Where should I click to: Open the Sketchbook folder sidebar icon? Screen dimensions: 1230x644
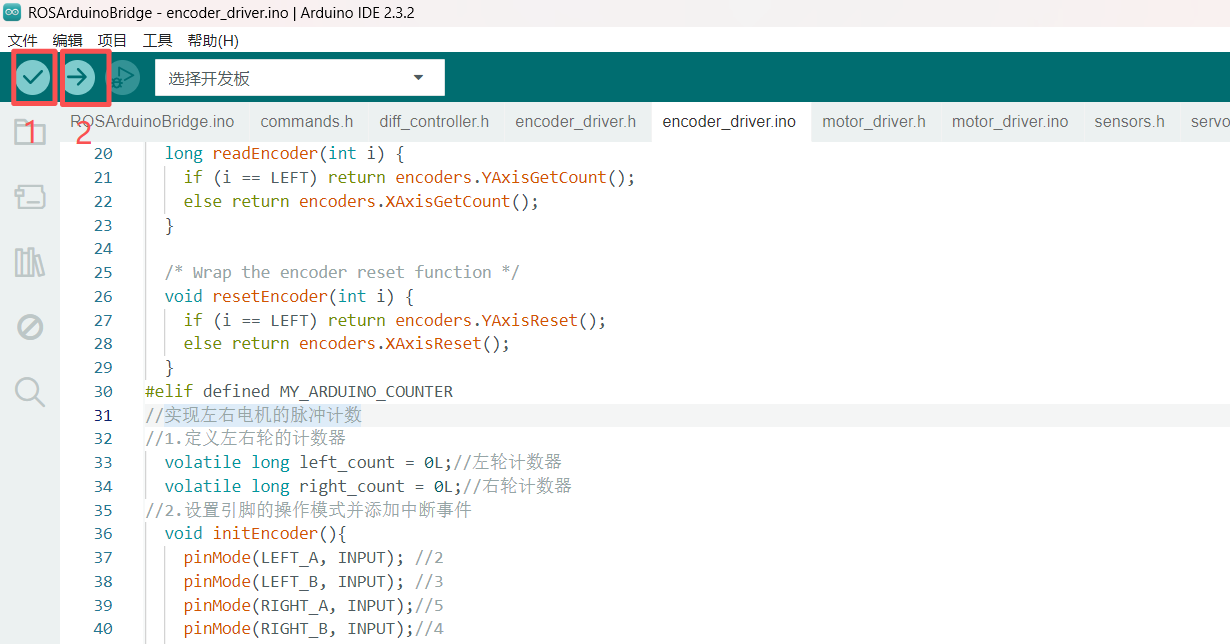[x=30, y=132]
